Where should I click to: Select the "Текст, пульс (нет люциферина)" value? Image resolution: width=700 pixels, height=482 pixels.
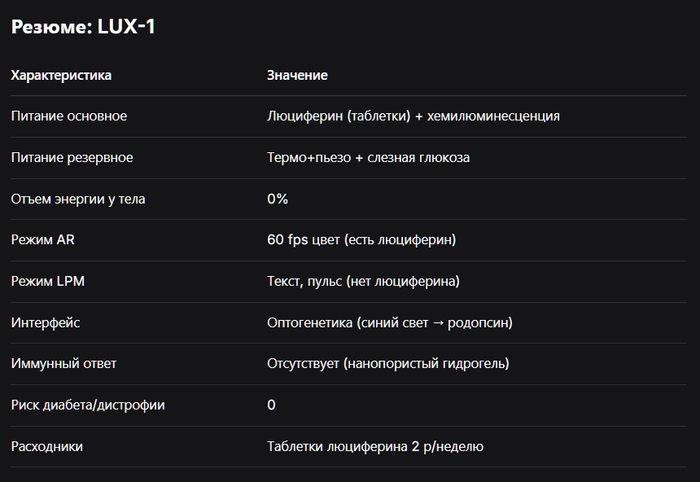tap(363, 281)
